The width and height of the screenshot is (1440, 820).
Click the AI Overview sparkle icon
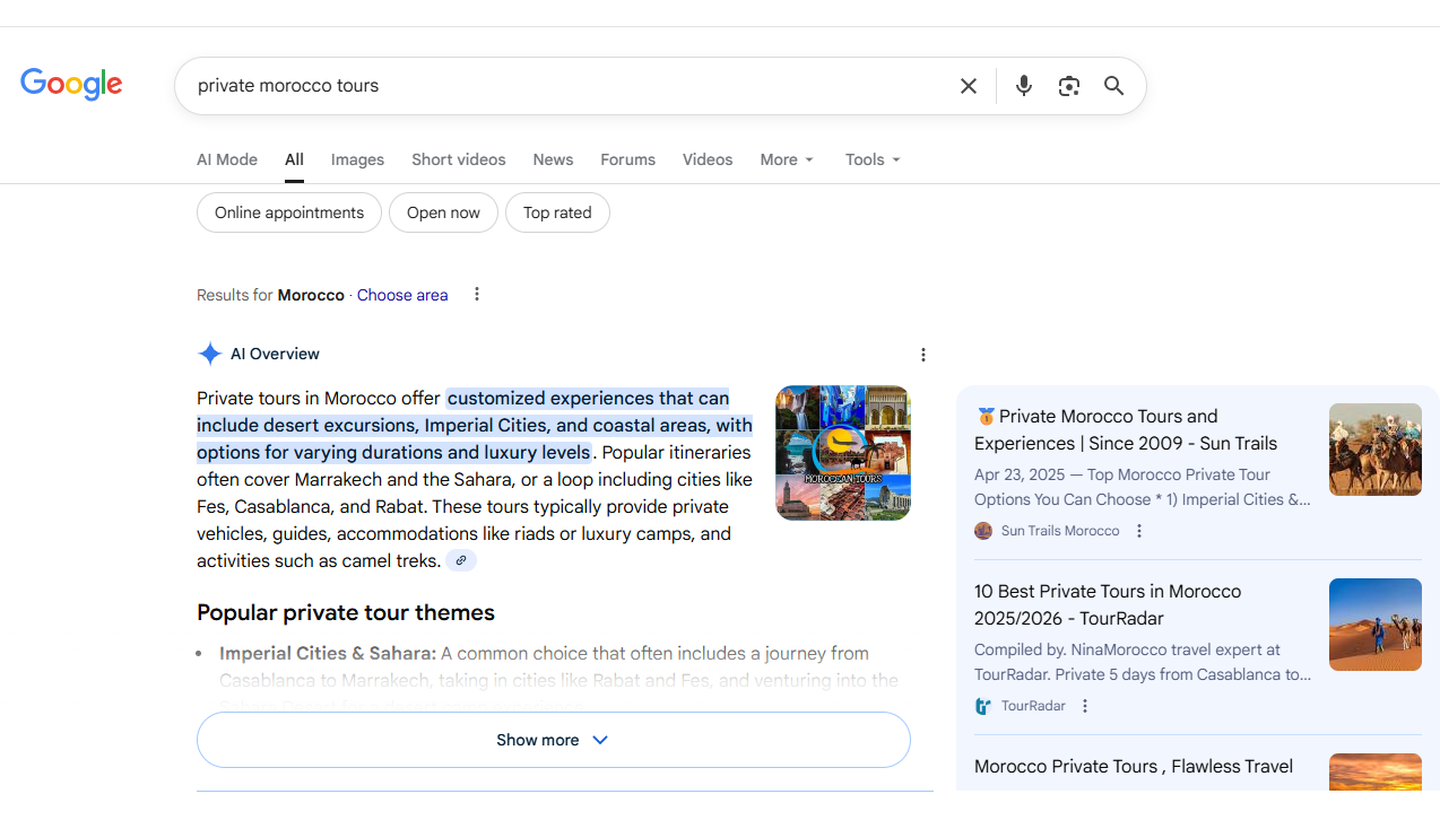[x=210, y=354]
